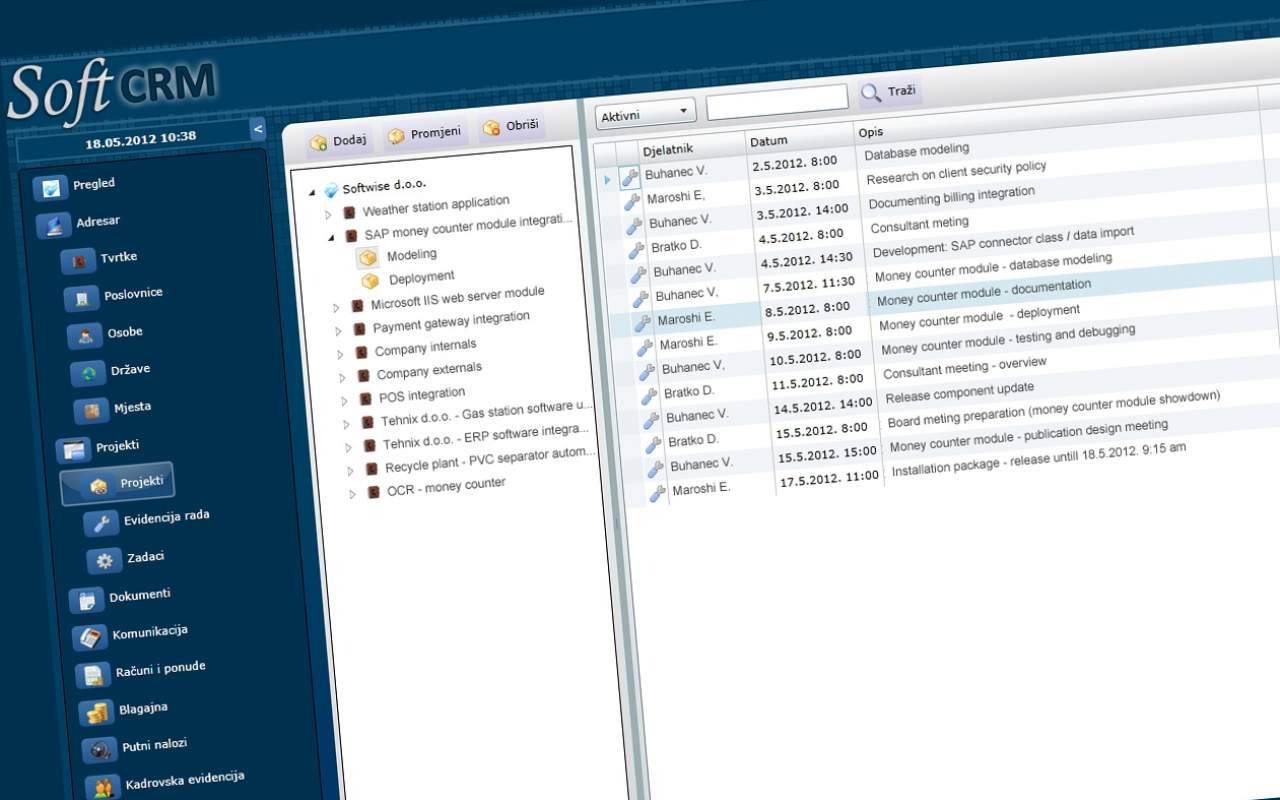Click the Adresar sidebar icon

click(x=53, y=225)
